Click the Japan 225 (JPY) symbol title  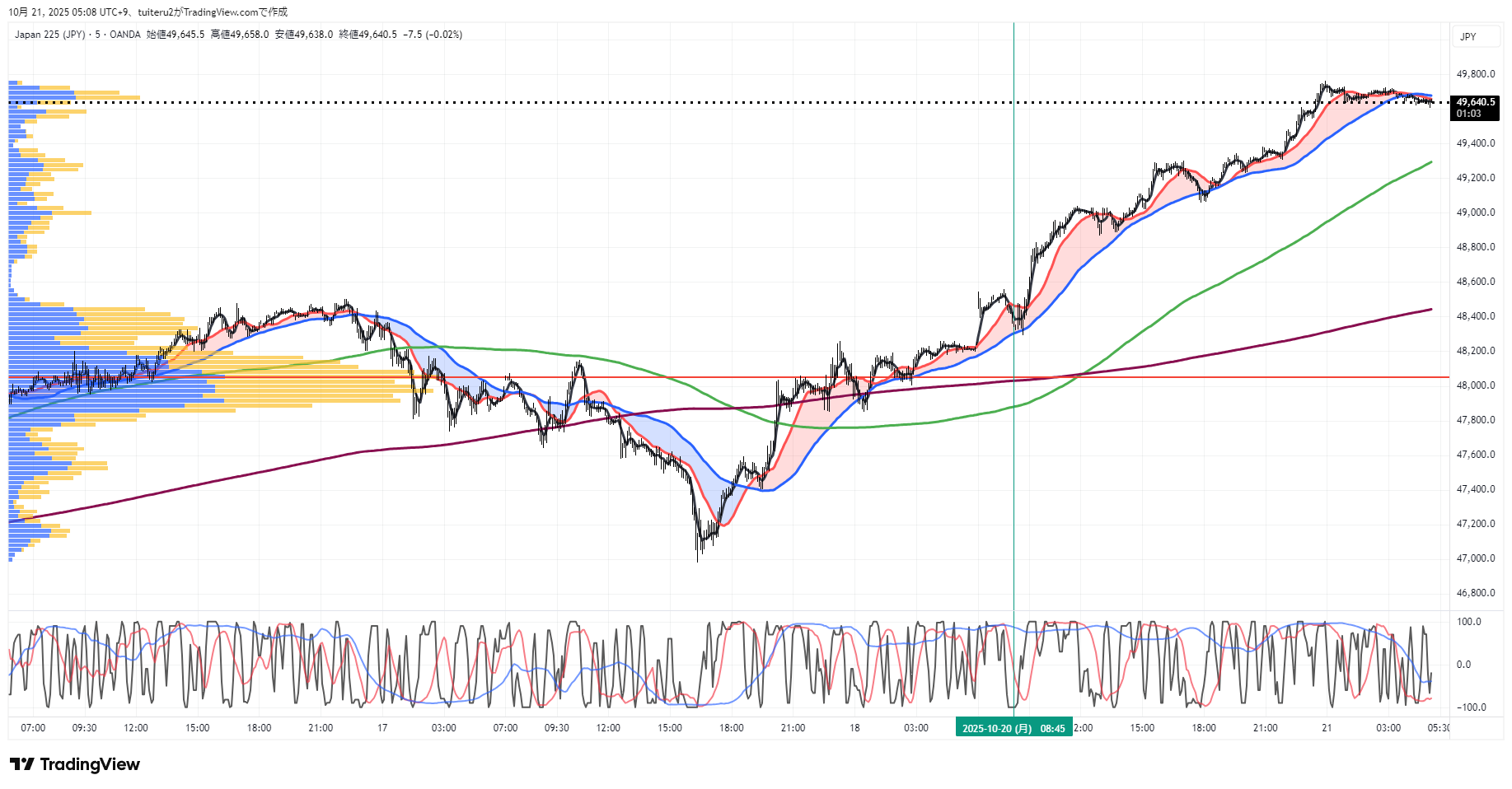[x=49, y=35]
